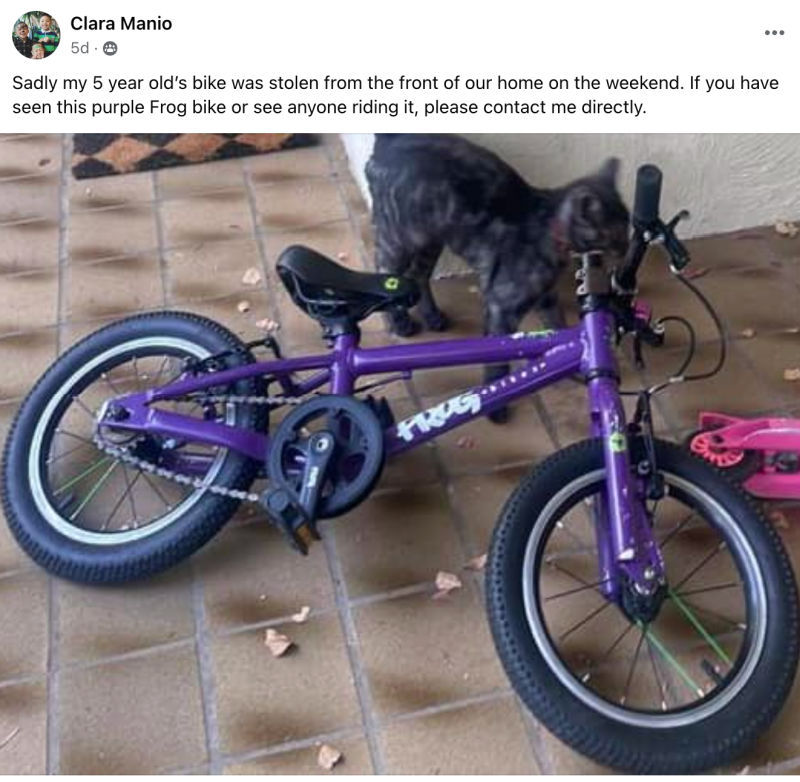The height and width of the screenshot is (782, 800).
Task: Click Clara Manio's profile picture
Action: [x=36, y=35]
